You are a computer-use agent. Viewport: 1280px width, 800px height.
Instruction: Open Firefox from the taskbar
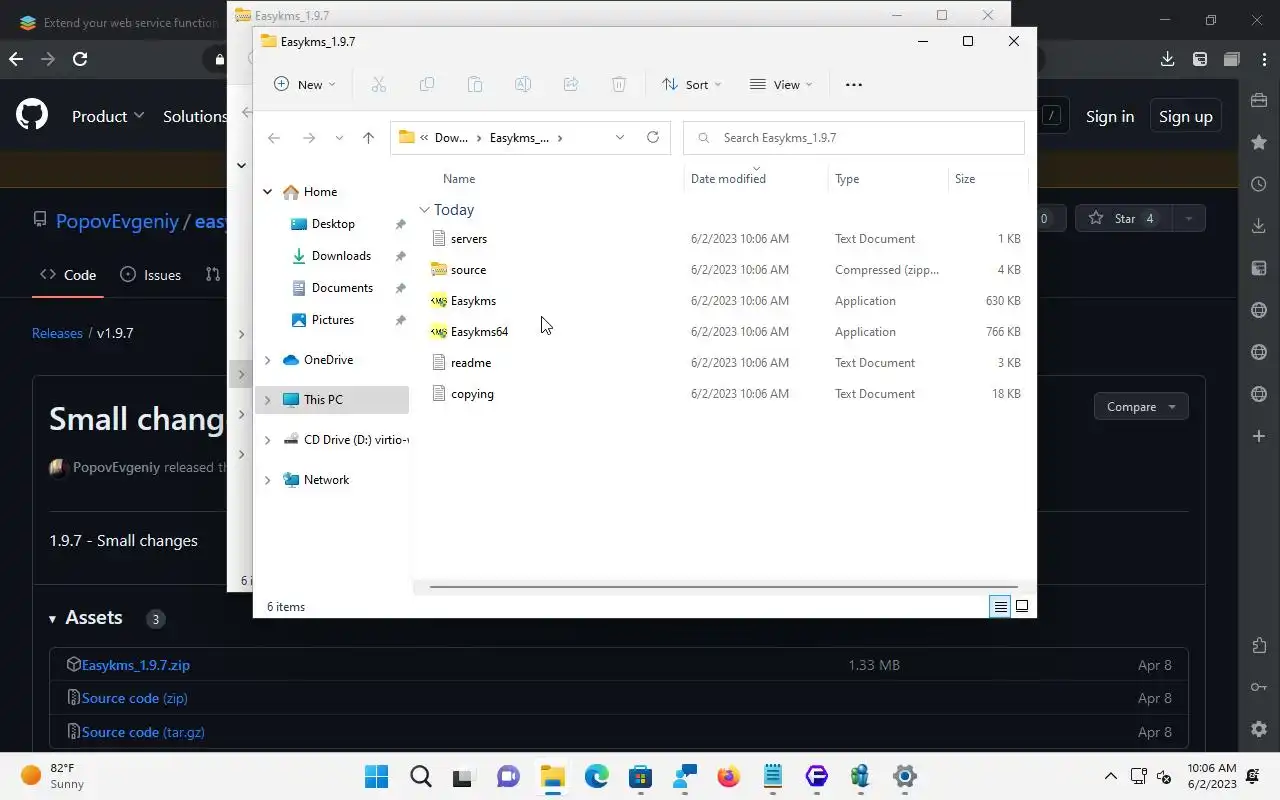click(728, 776)
